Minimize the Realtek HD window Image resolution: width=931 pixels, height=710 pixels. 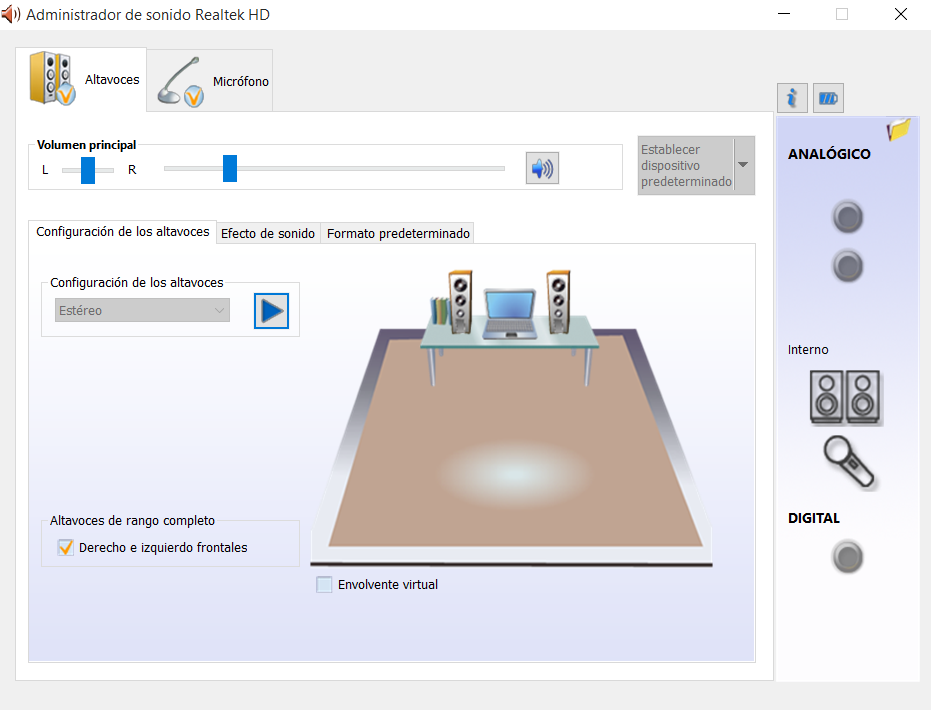point(784,14)
